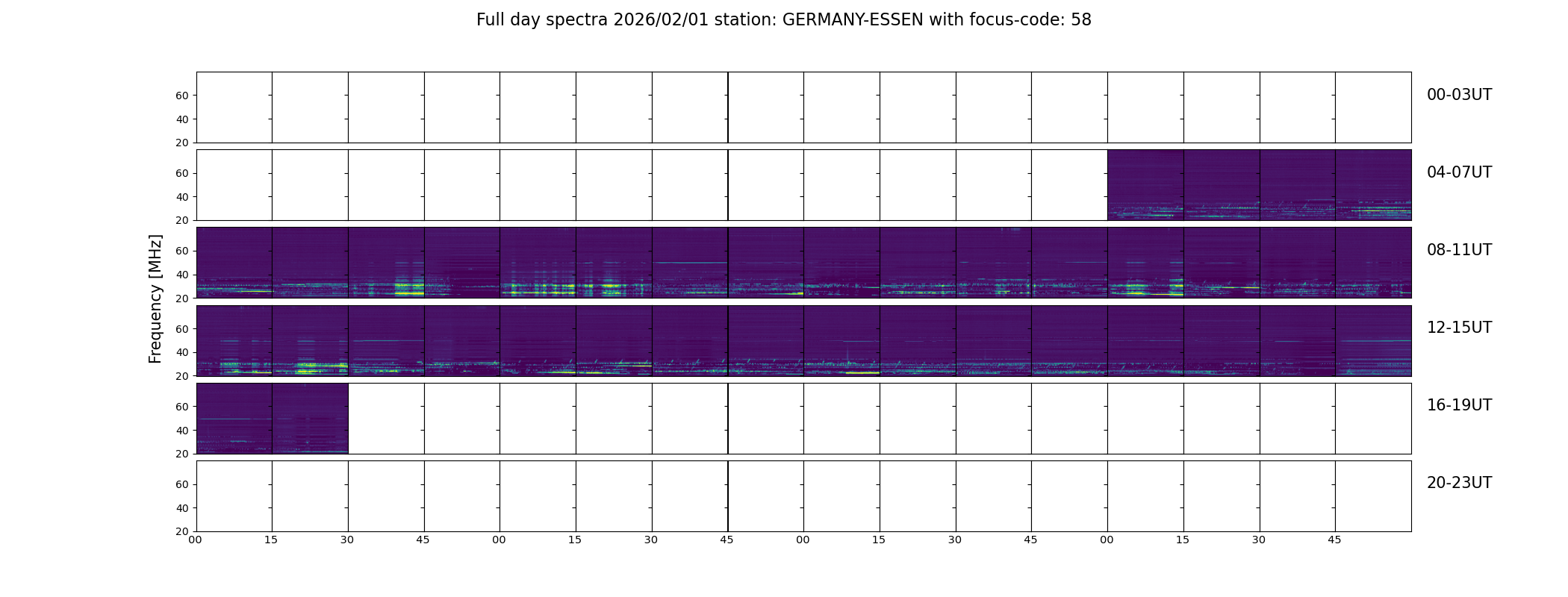This screenshot has width=1568, height=597.
Task: Click the 'Frequency [MHz]' y-axis label
Action: coord(155,298)
